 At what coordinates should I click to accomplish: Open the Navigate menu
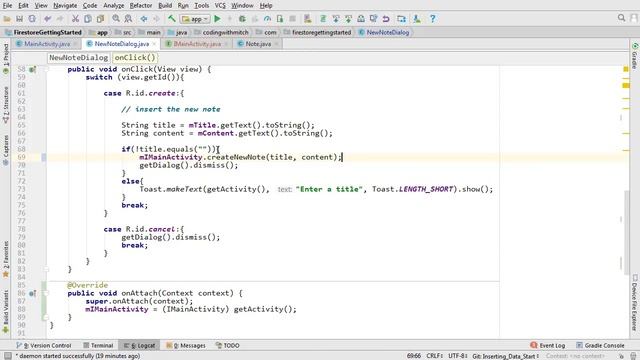pos(65,5)
